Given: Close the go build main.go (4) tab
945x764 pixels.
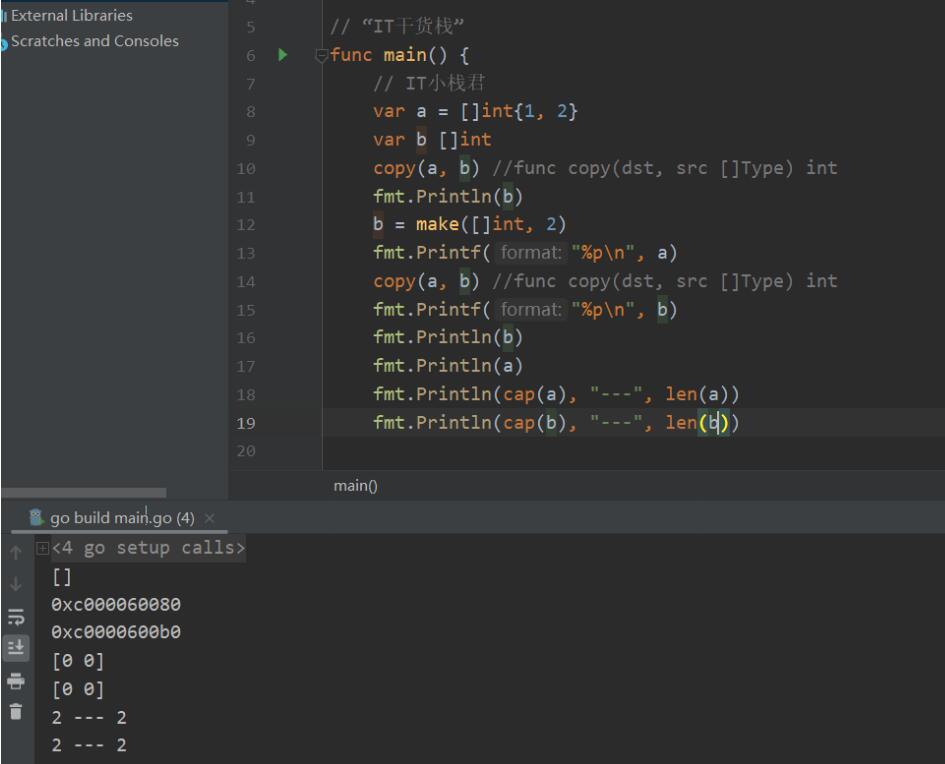Looking at the screenshot, I should click(x=209, y=518).
